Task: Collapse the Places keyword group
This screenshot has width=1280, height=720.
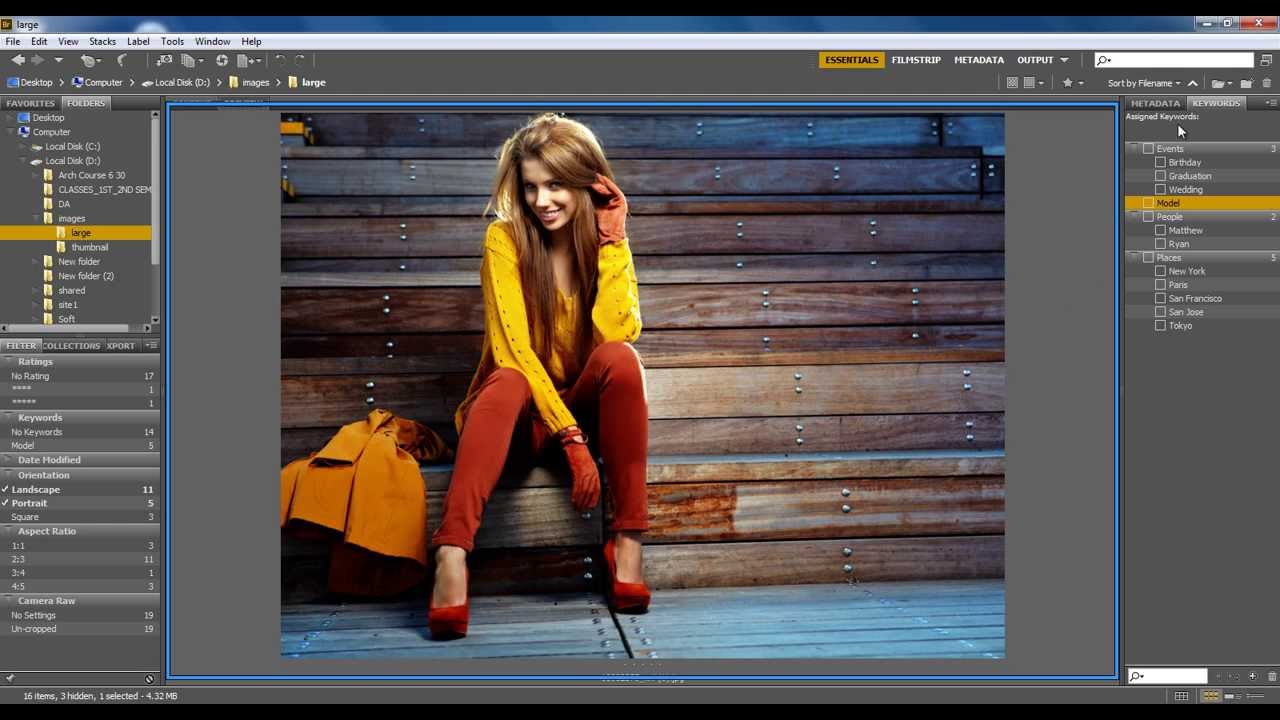Action: tap(1134, 258)
